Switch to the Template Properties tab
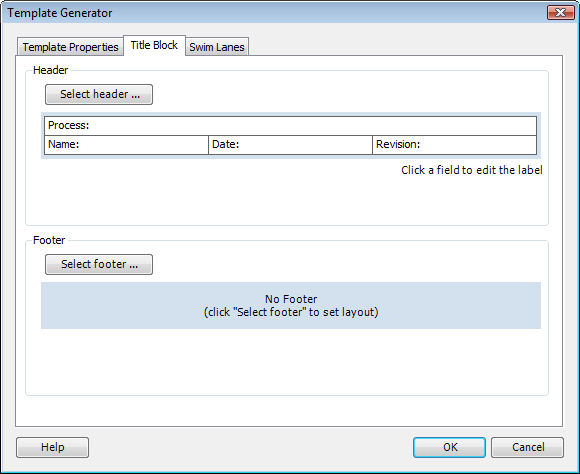 point(70,47)
